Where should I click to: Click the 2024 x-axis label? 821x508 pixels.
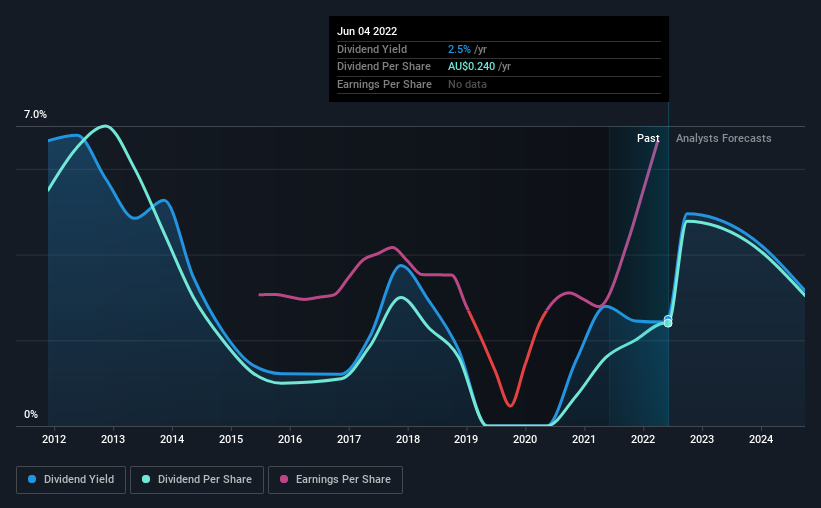click(761, 439)
